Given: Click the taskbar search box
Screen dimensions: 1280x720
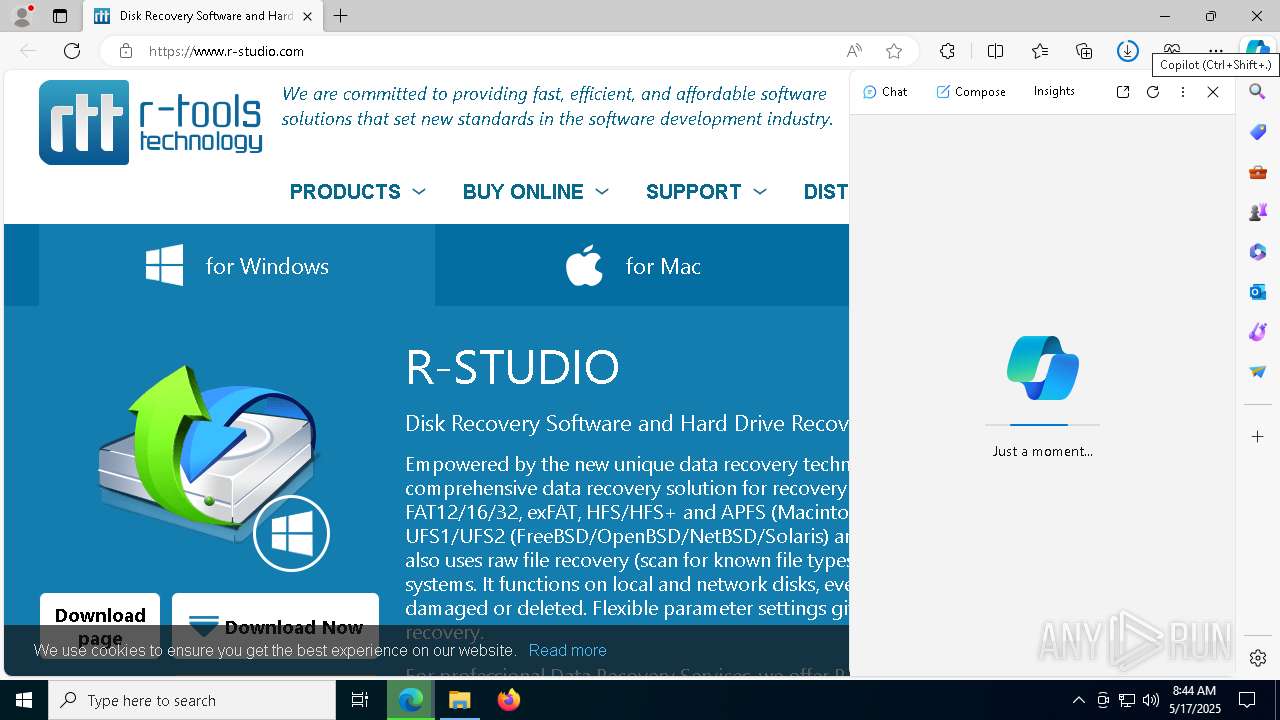Looking at the screenshot, I should [x=192, y=700].
